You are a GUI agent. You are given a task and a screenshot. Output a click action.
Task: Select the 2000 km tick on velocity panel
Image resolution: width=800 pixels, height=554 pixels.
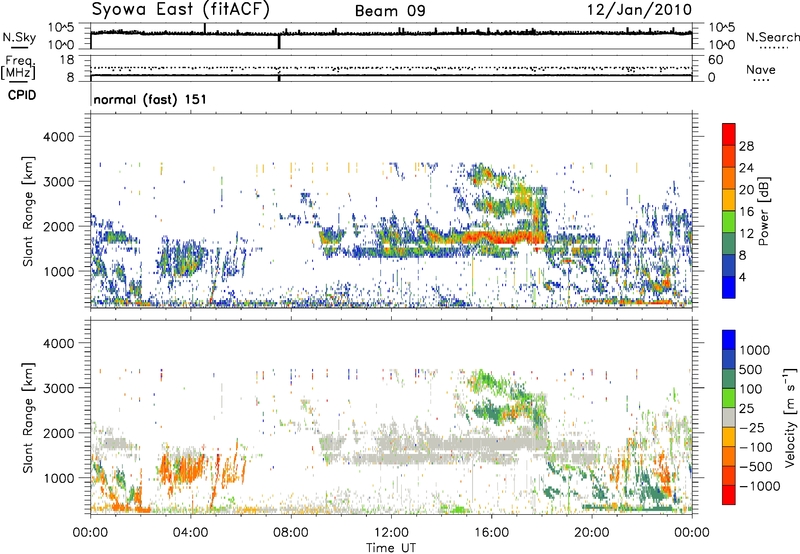(x=58, y=433)
